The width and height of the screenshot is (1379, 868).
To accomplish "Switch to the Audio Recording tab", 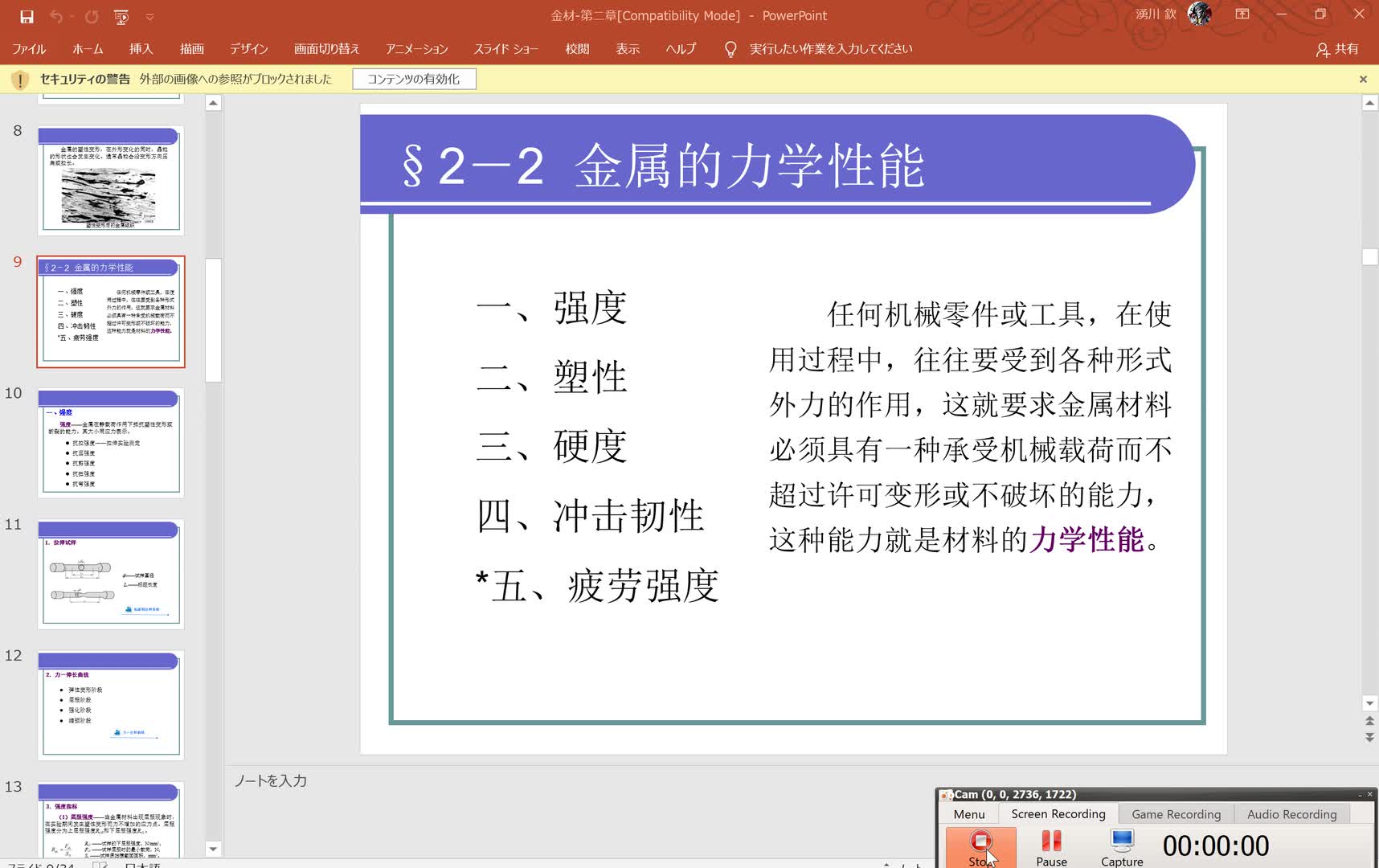I will point(1291,813).
